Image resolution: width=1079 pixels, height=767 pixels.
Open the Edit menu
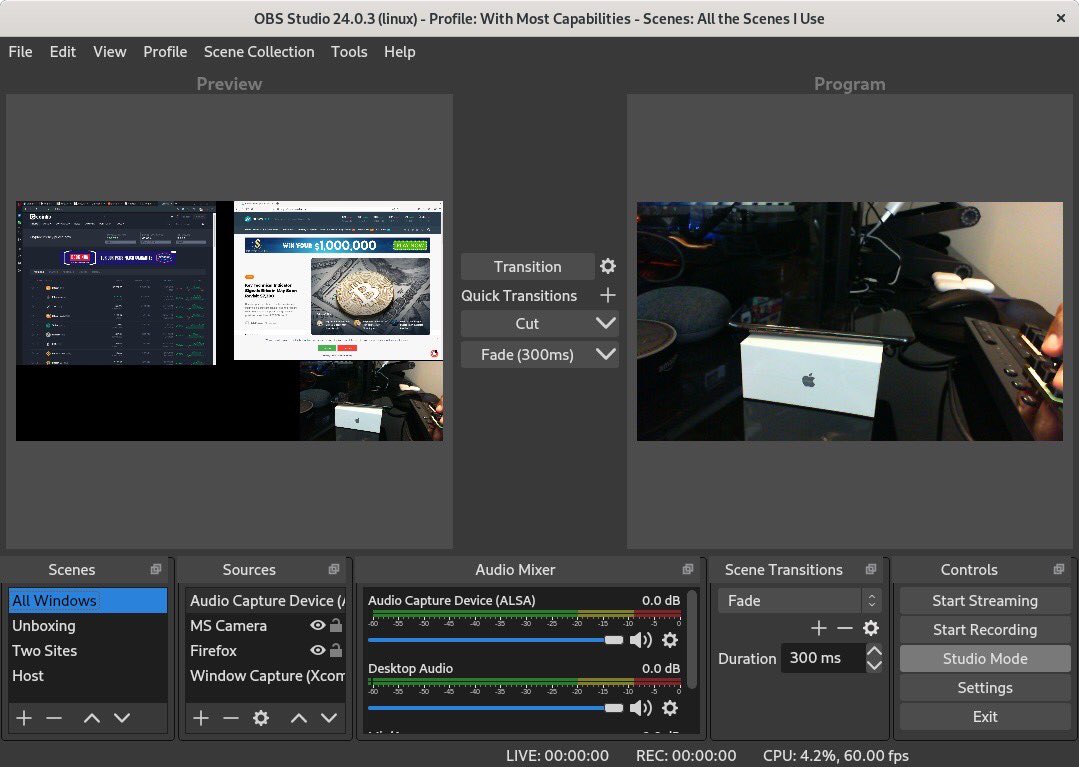63,52
